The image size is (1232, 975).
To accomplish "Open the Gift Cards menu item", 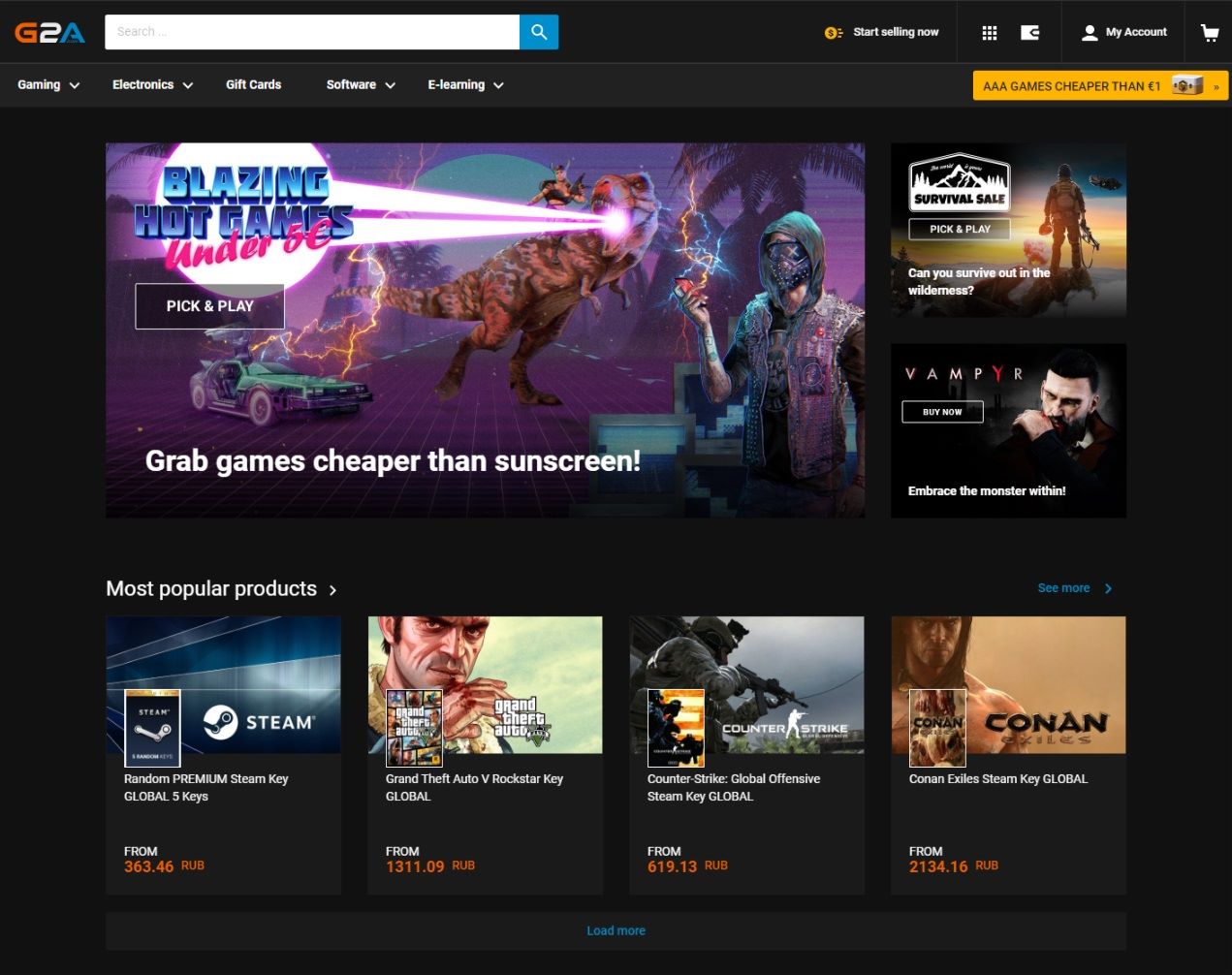I will pyautogui.click(x=253, y=85).
